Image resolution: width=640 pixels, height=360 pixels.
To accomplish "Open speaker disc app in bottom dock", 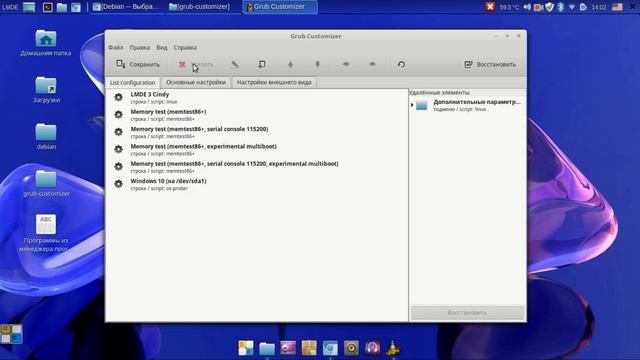I will pos(351,348).
